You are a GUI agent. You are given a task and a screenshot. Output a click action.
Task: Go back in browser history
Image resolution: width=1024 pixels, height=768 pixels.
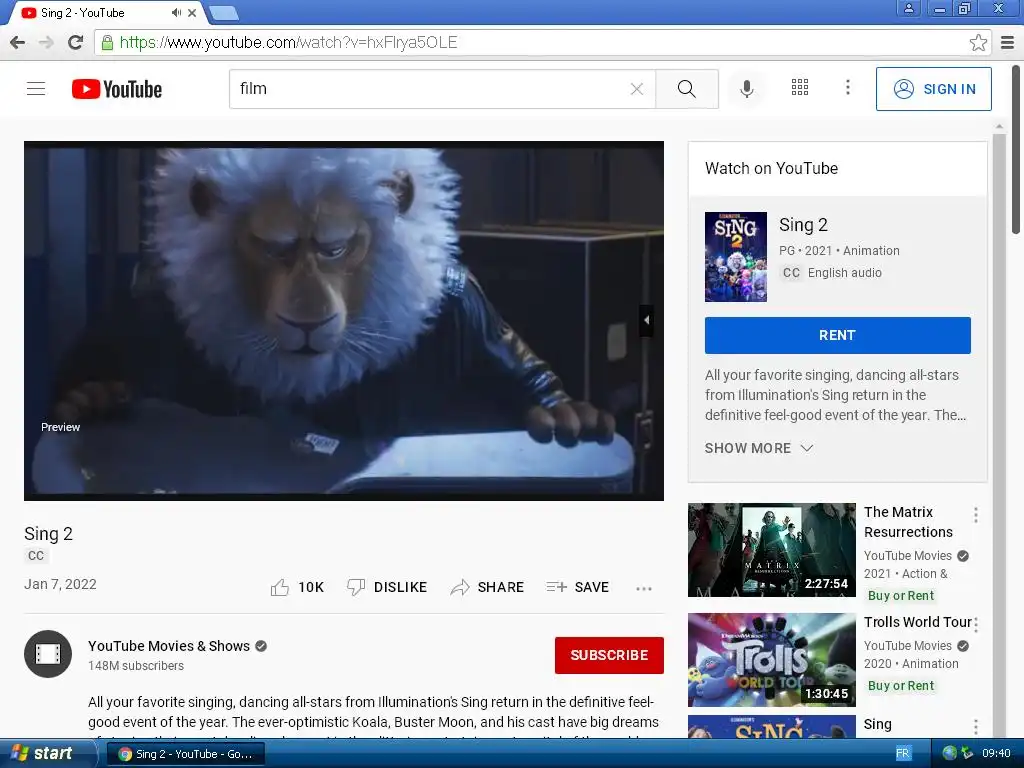coord(18,42)
